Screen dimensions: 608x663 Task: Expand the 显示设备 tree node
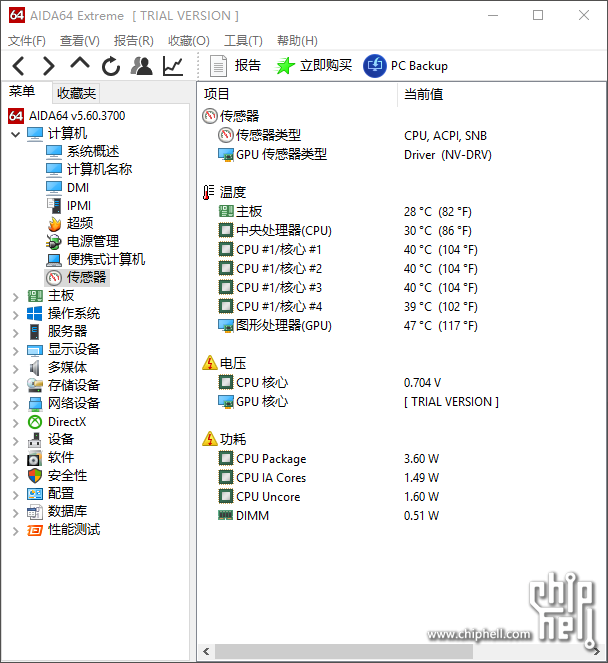click(x=16, y=351)
